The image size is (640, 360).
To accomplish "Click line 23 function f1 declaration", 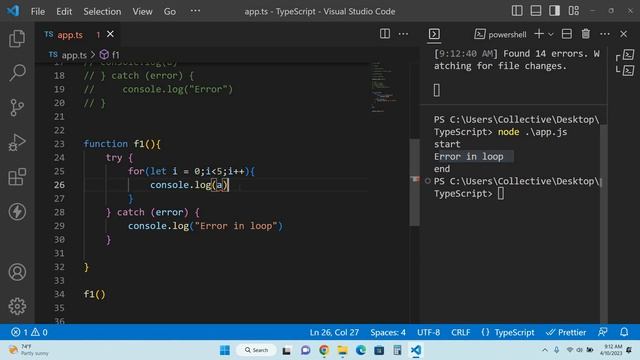I will coord(122,144).
